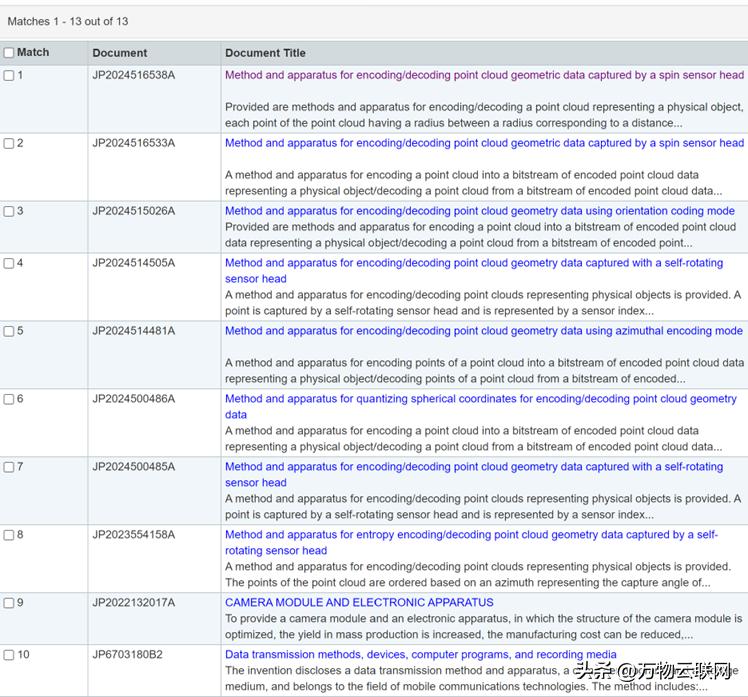Screen dimensions: 748x697
Task: Tick the checkbox for match 8
Action: [x=9, y=536]
